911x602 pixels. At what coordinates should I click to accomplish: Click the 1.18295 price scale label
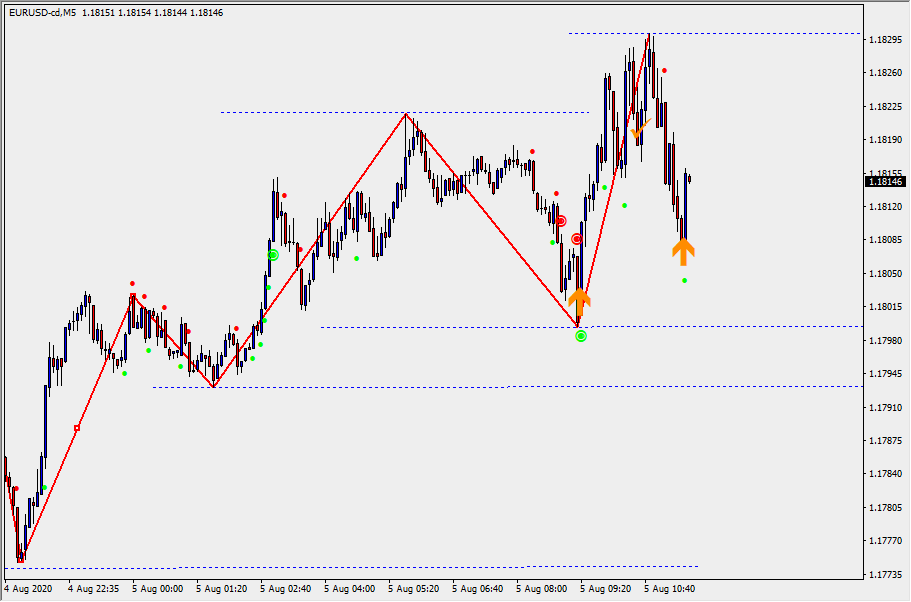[882, 40]
